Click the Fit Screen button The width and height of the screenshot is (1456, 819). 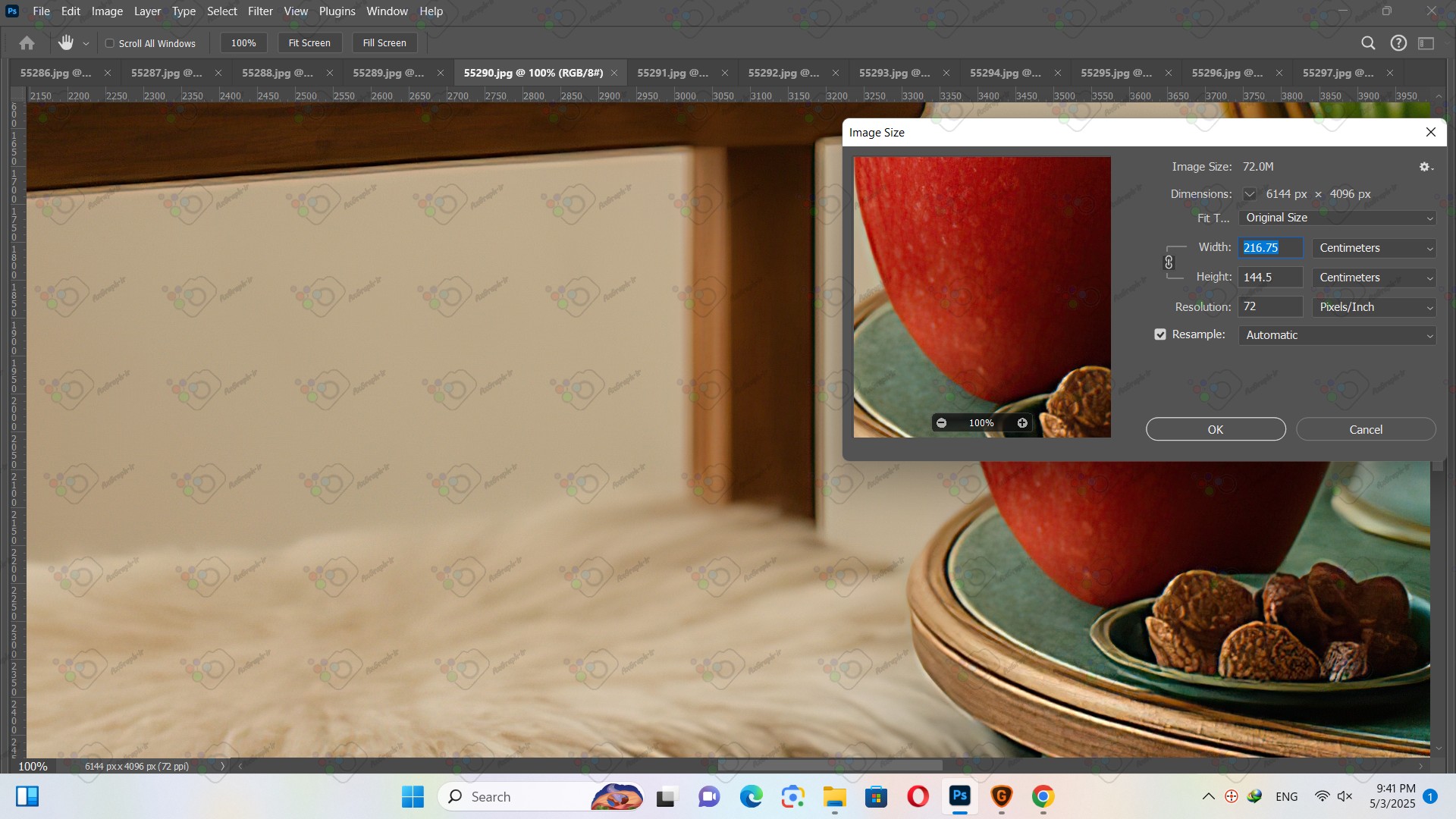point(309,43)
